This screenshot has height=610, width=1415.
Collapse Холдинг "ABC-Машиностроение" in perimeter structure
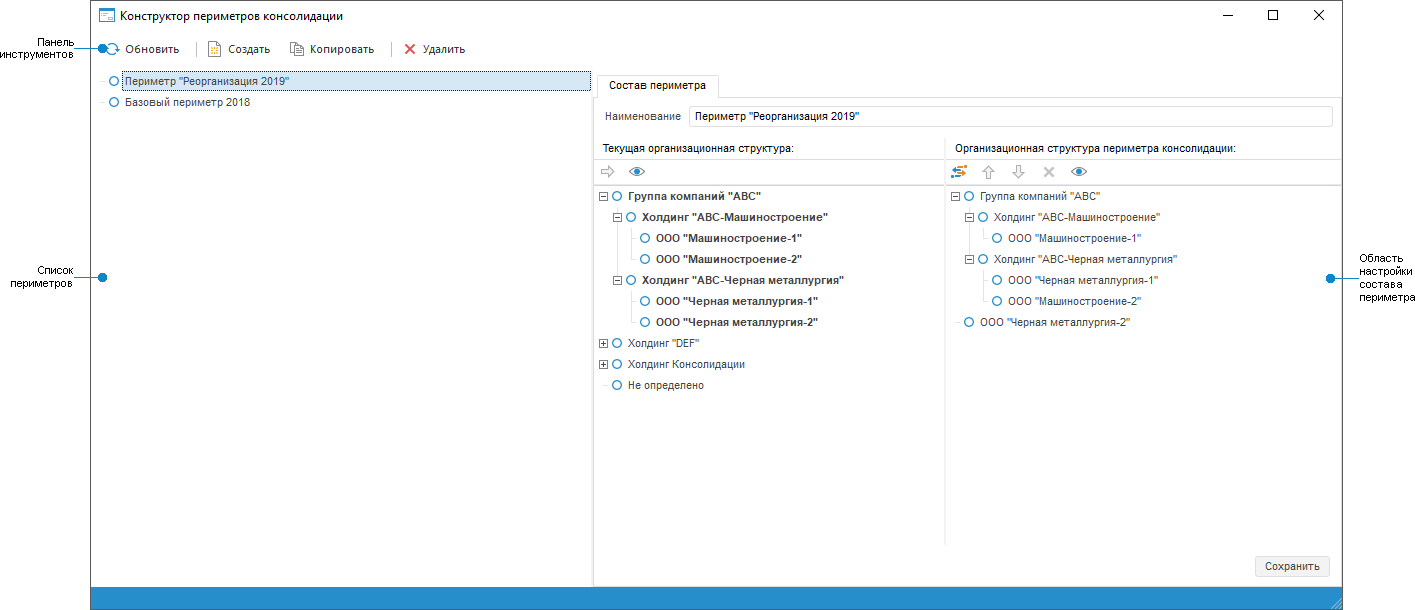pos(969,217)
